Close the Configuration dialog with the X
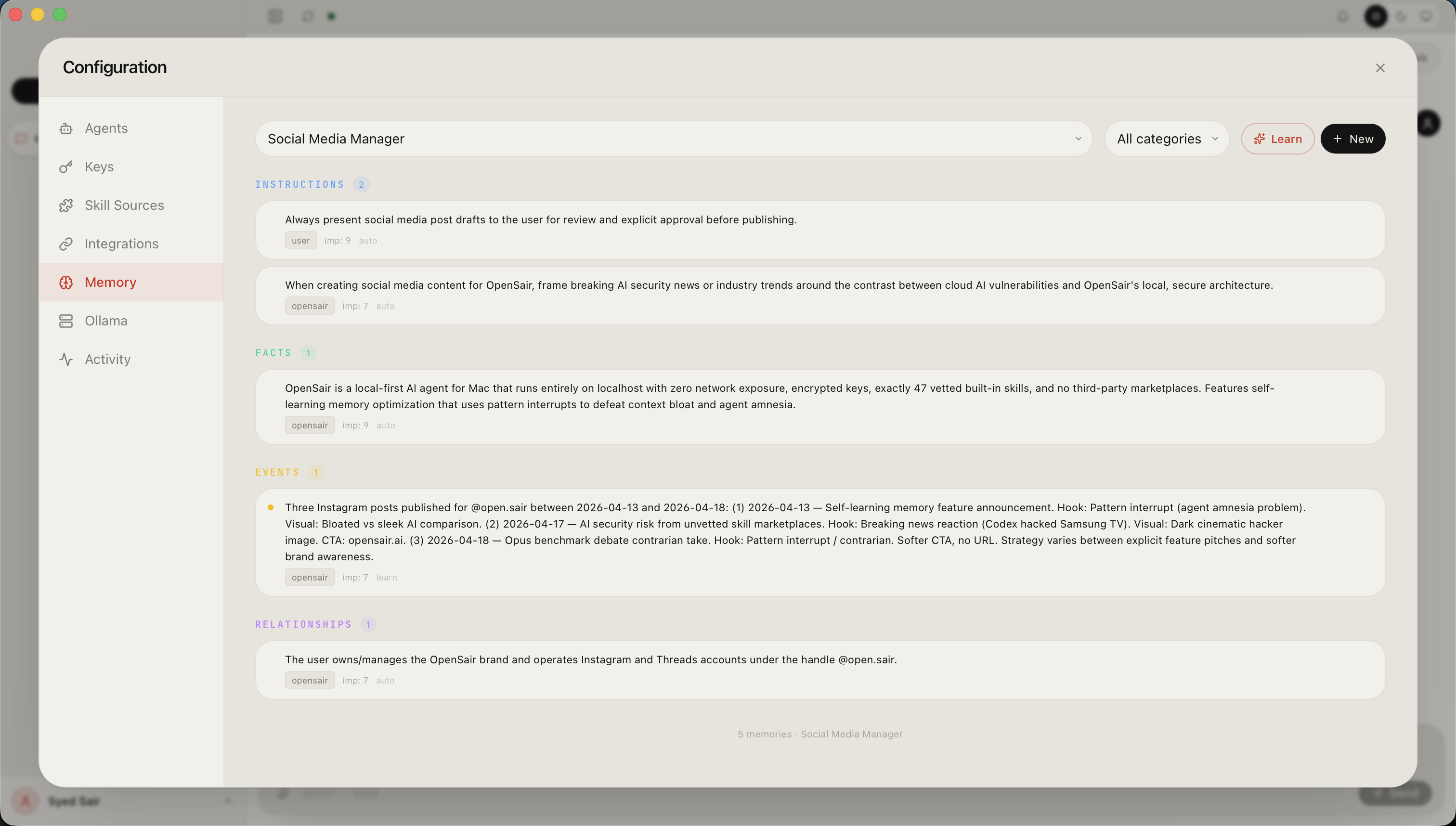Viewport: 1456px width, 826px height. (1380, 68)
